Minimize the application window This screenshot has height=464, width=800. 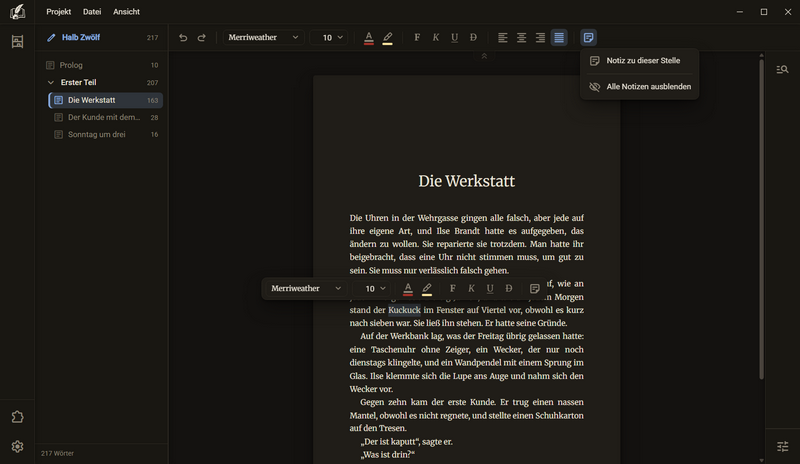click(x=740, y=12)
